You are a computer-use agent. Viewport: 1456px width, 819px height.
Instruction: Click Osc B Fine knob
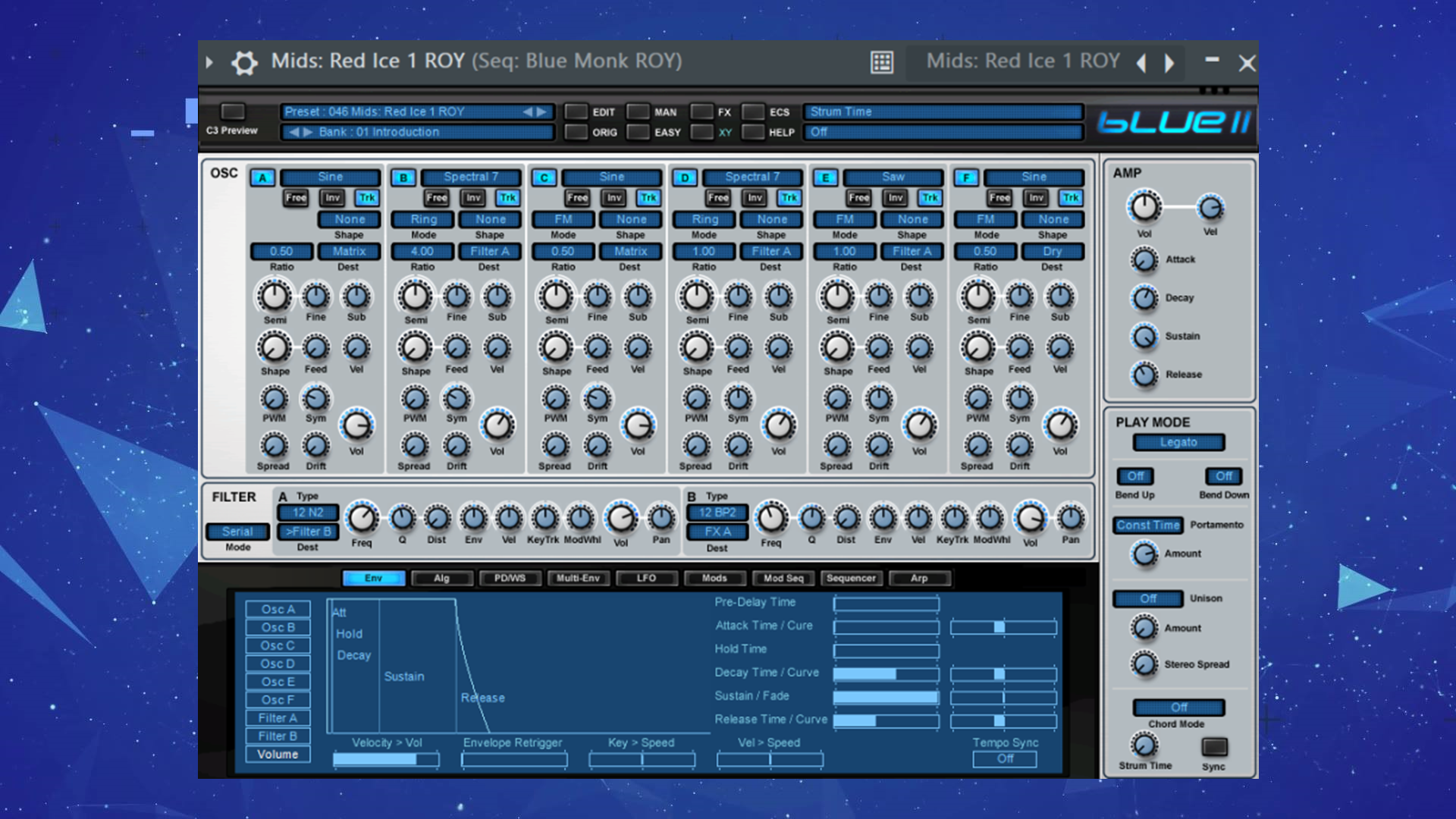[457, 297]
